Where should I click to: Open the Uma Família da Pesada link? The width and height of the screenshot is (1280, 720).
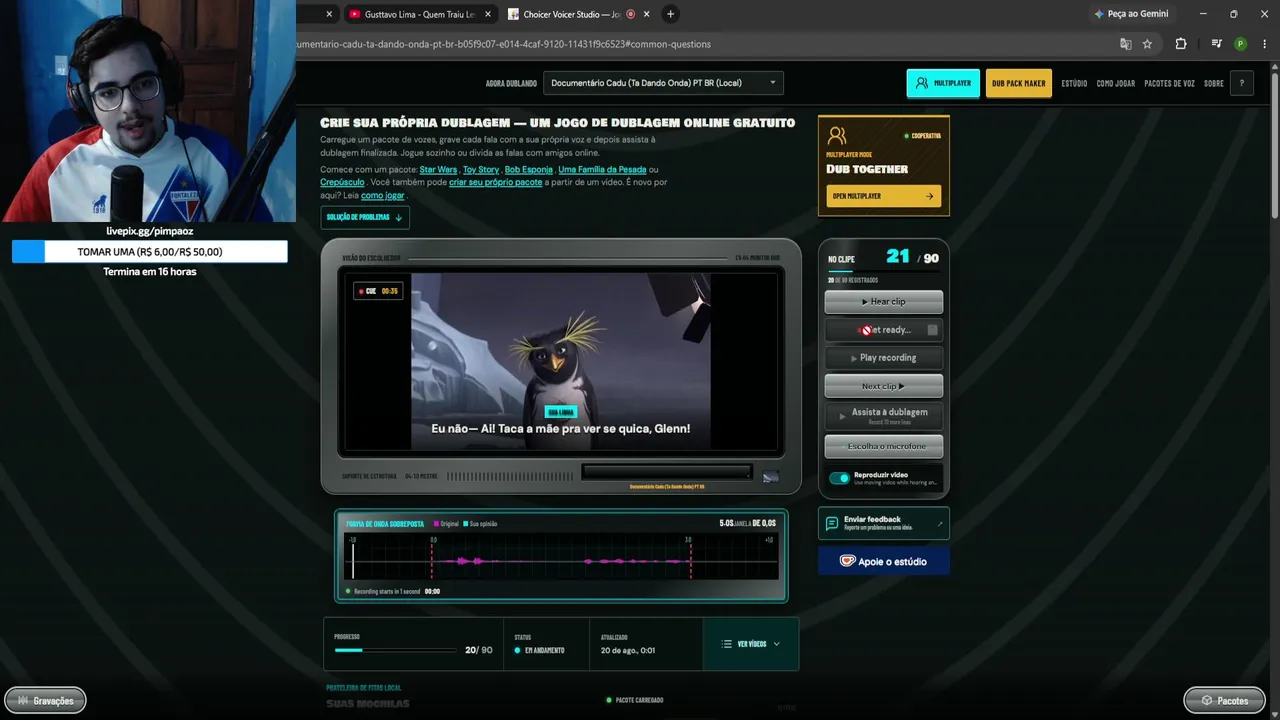[602, 170]
